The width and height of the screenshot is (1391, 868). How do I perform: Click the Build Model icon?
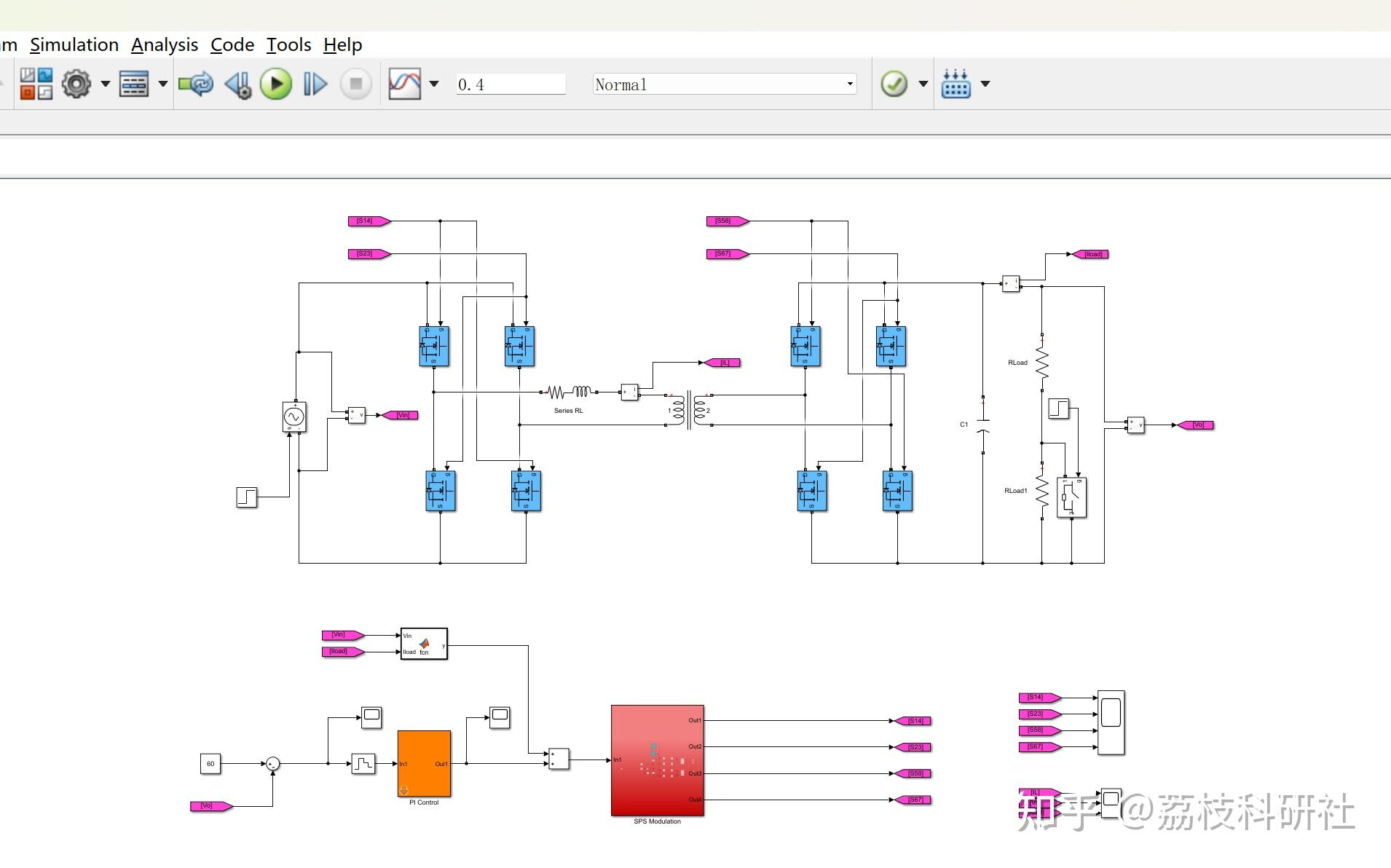tap(955, 84)
